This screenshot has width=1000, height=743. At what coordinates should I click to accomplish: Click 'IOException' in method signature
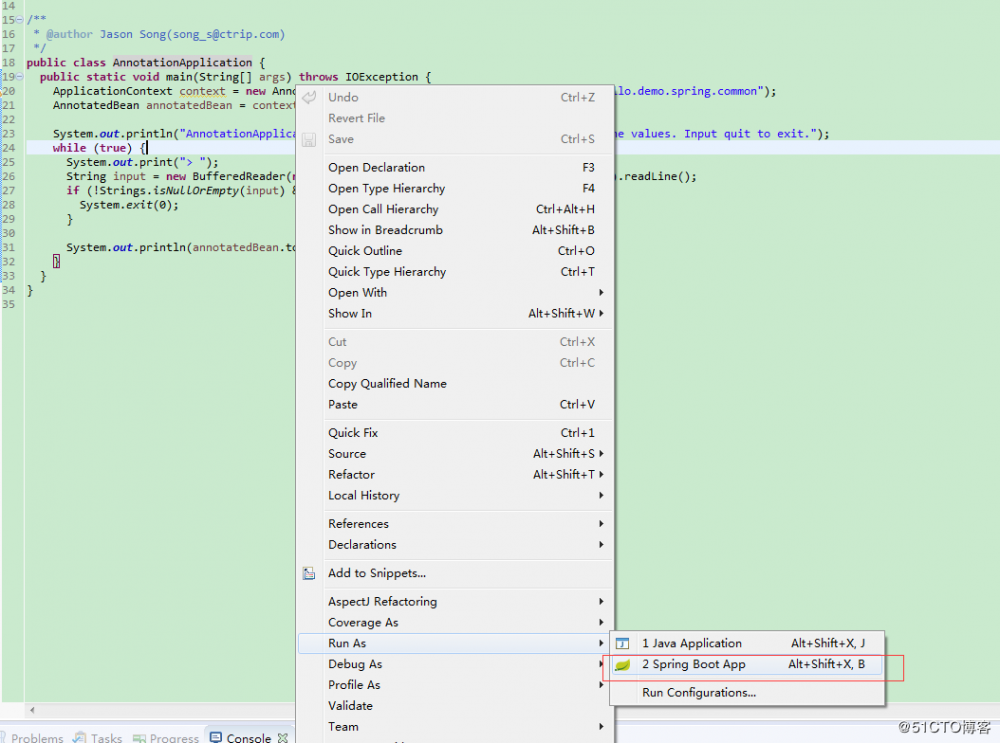click(381, 77)
